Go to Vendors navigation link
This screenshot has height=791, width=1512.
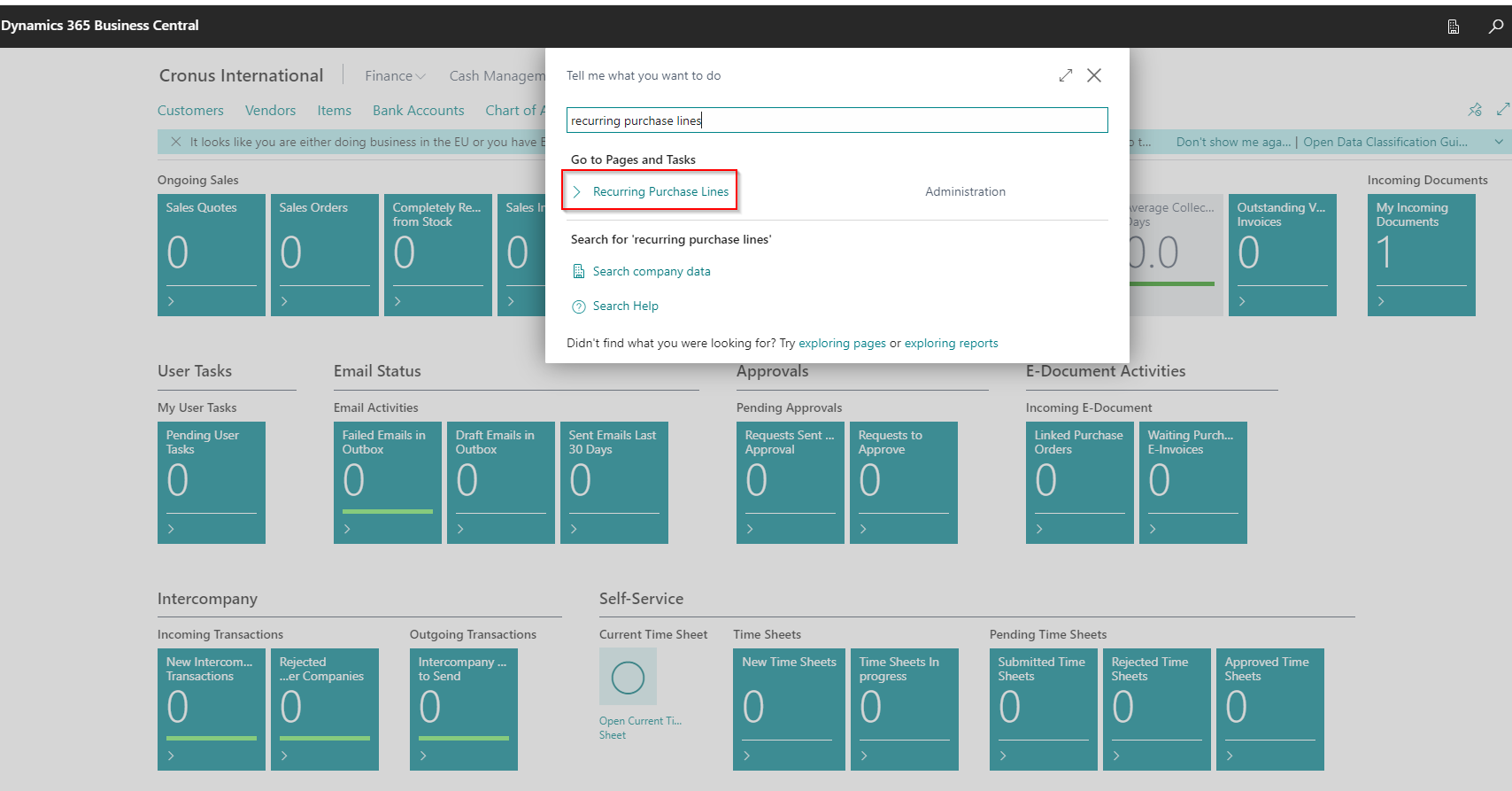coord(270,111)
